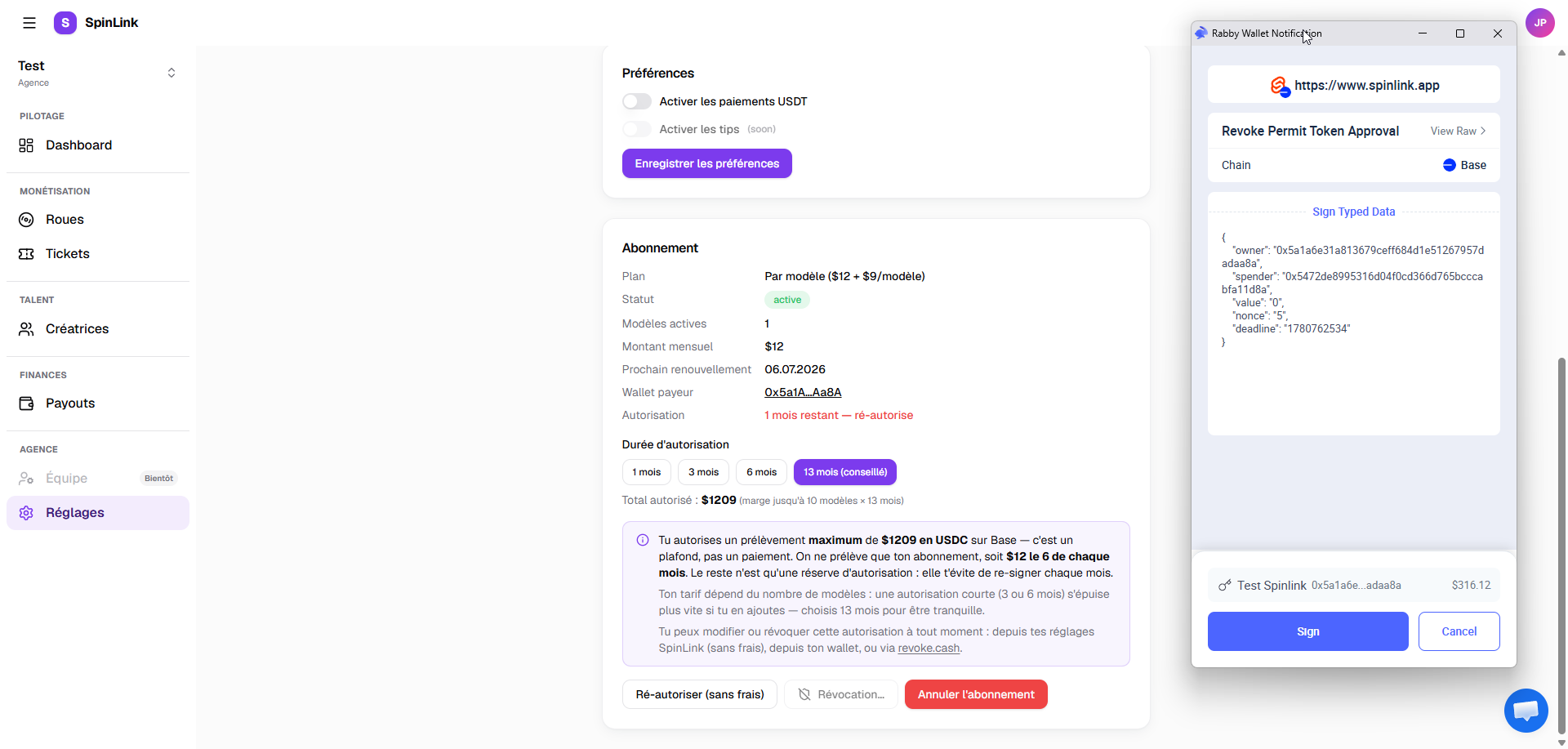The width and height of the screenshot is (1568, 749).
Task: Click the Réglages gear icon
Action: point(26,513)
